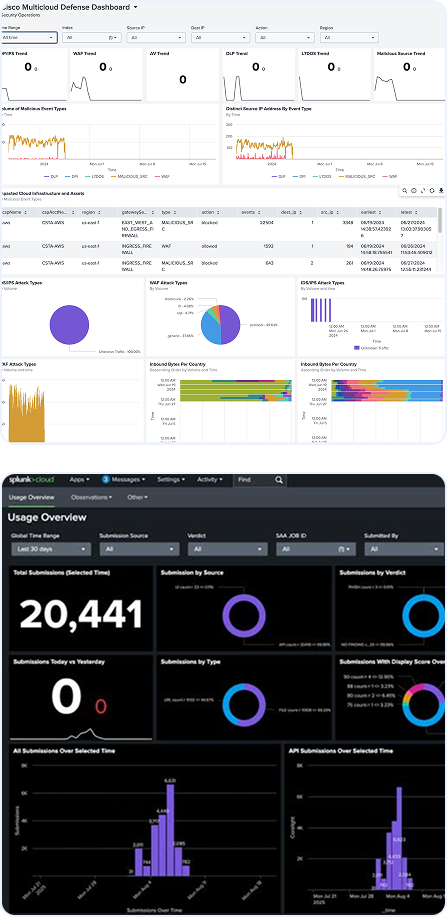Click into the Find search field
The height and width of the screenshot is (917, 447).
[253, 480]
